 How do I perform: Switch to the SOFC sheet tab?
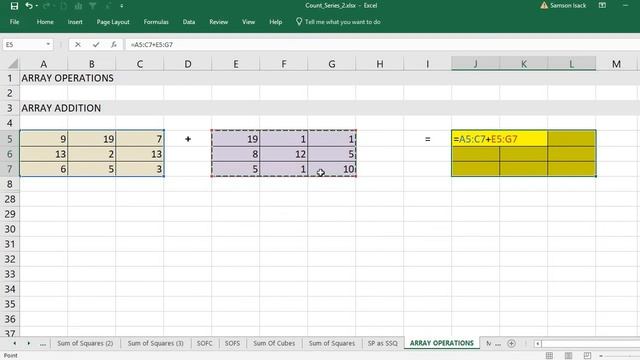204,343
